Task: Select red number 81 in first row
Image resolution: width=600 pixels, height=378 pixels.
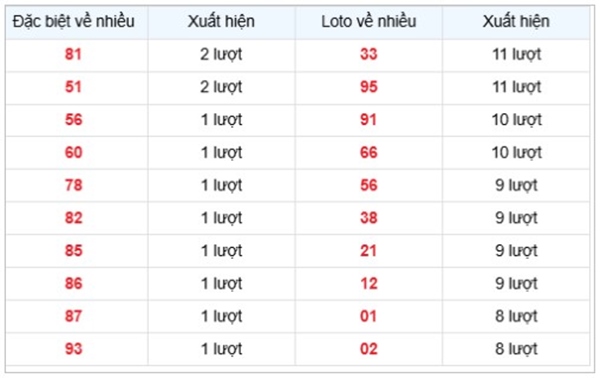Action: [73, 54]
